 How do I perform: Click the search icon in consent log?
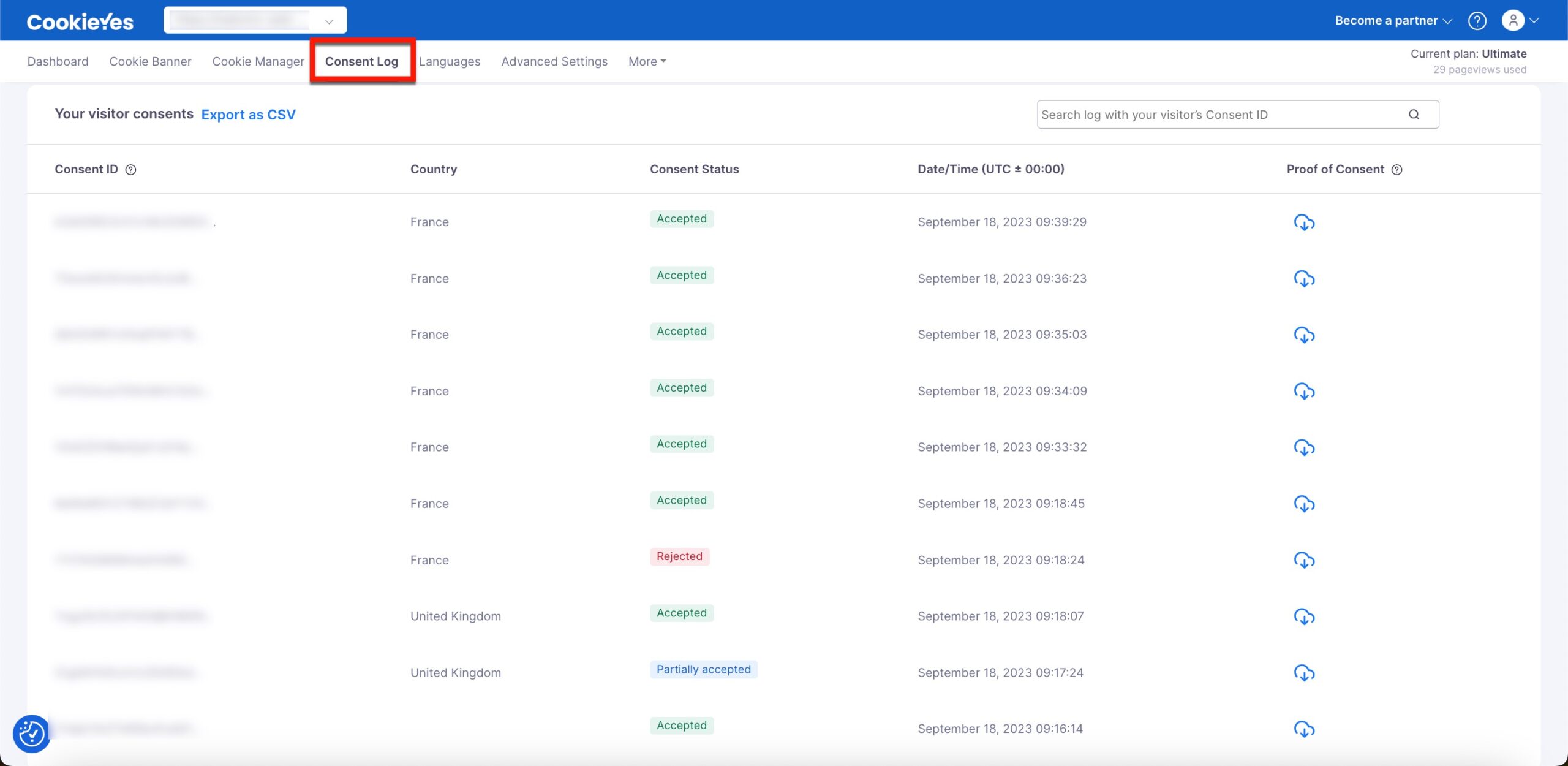1414,113
